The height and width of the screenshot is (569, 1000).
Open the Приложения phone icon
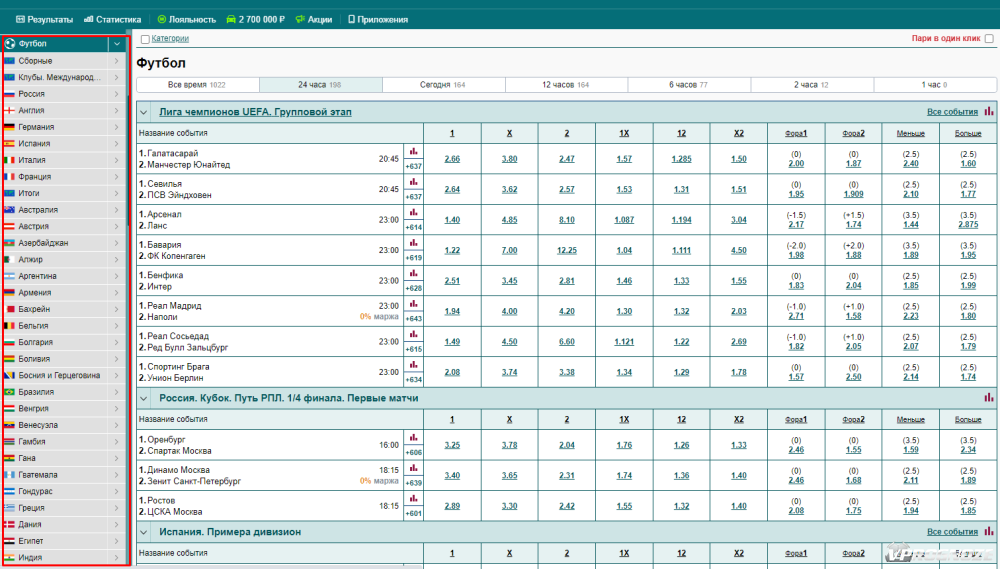[351, 19]
